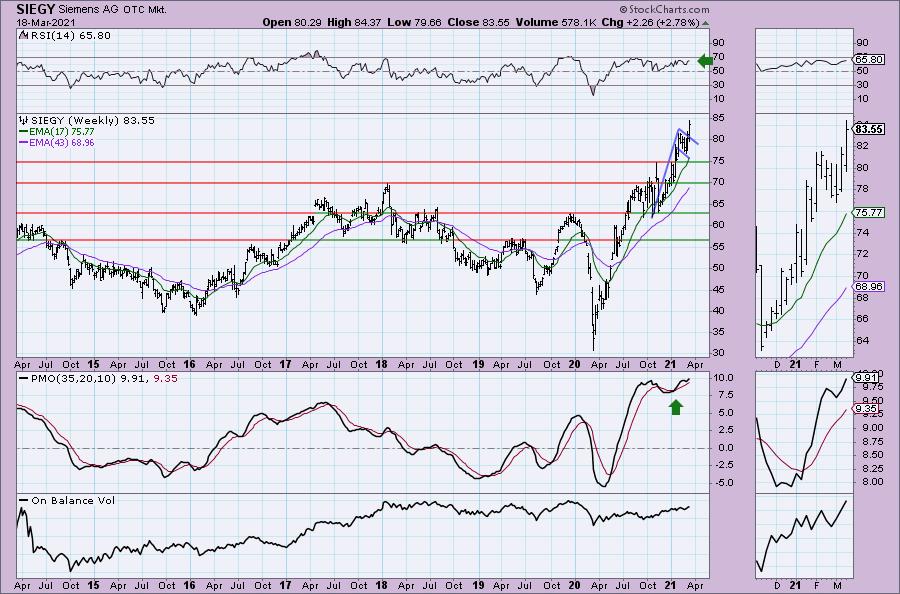Click the 90 mark on main RSI axis
Screen dimensions: 900x594
[x=718, y=42]
